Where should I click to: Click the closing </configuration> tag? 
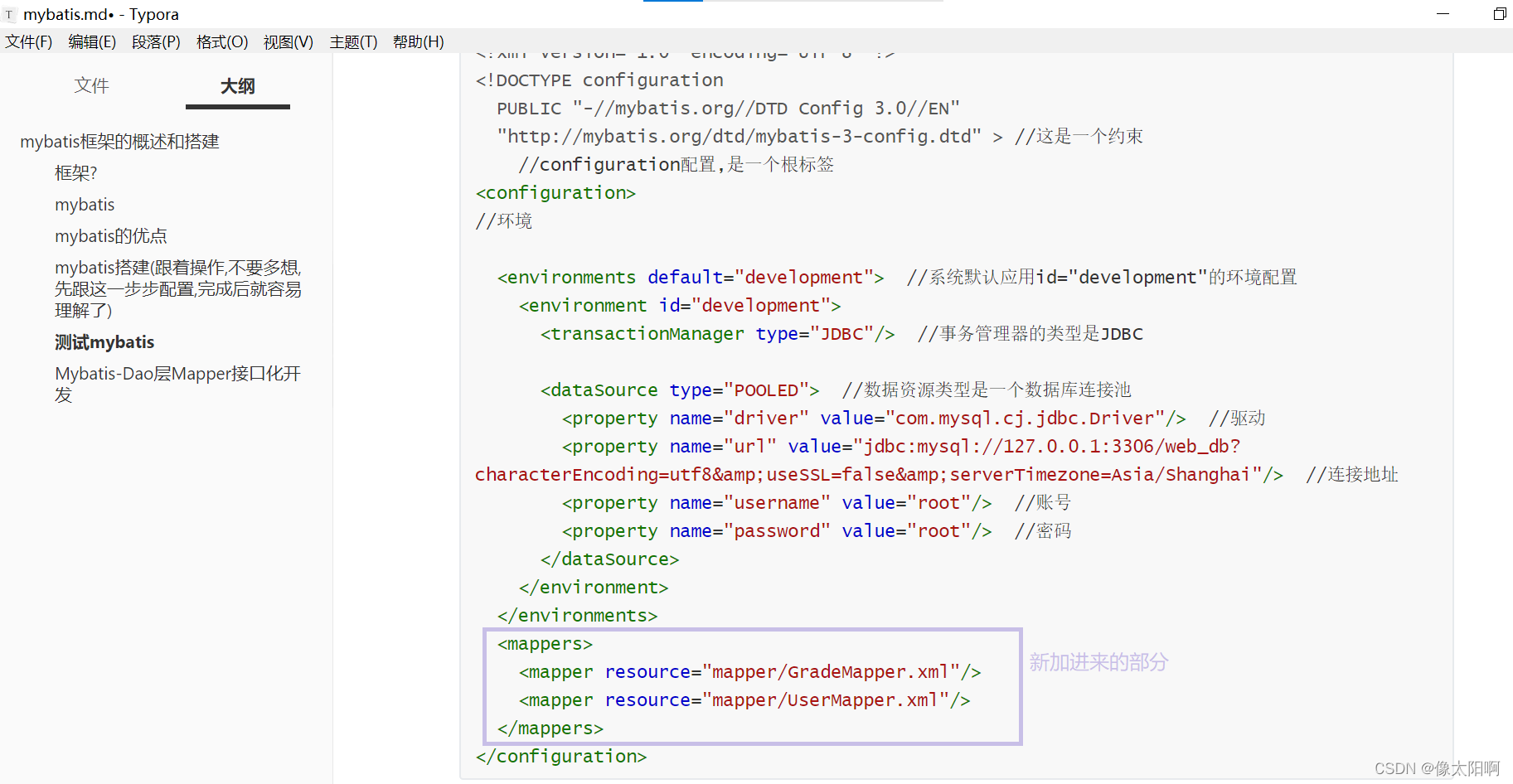click(x=561, y=757)
